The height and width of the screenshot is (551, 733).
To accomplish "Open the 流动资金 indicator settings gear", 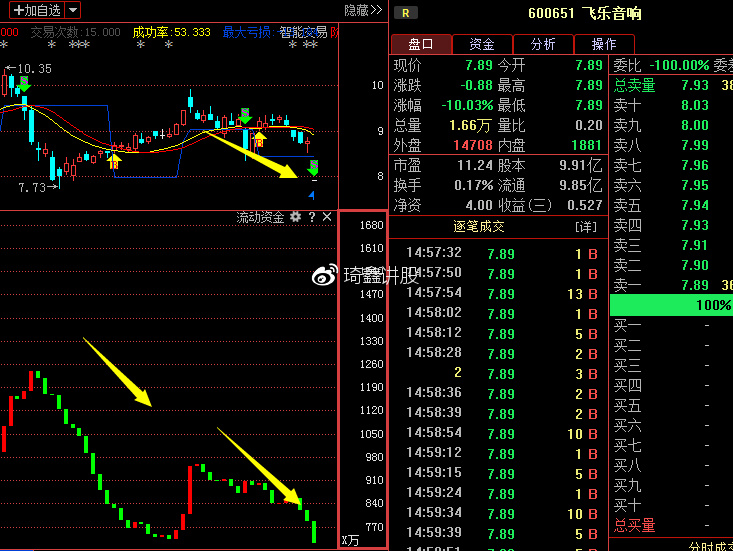I will coord(295,217).
